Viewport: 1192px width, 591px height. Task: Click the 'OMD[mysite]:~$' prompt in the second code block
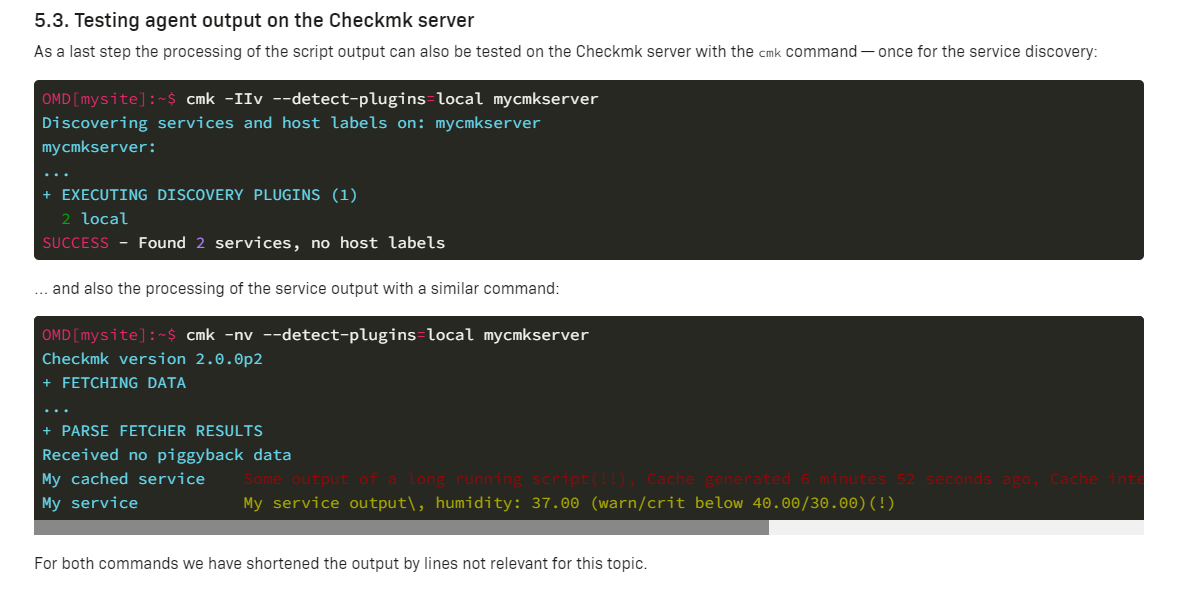coord(109,335)
